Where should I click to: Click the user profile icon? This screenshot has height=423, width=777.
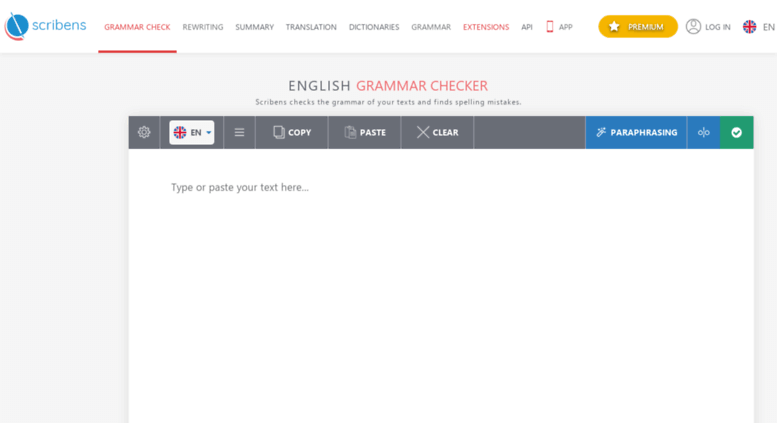693,26
